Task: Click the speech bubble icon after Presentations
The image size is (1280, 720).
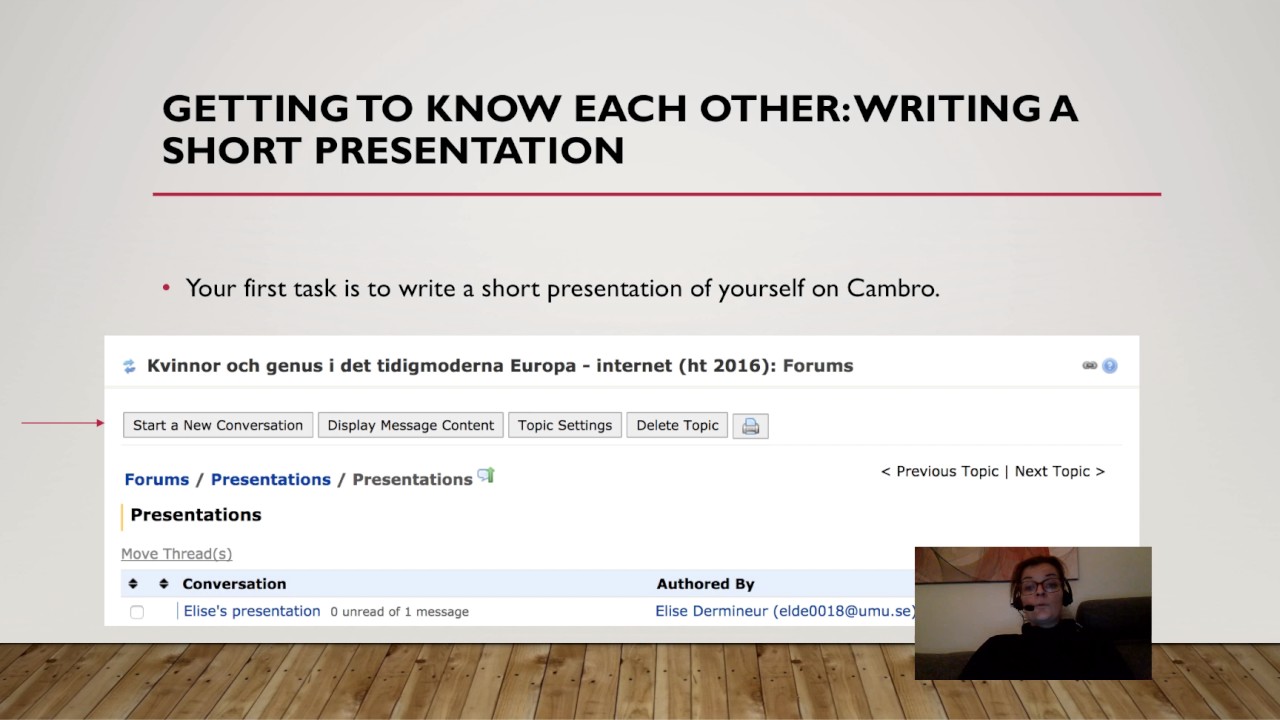Action: pyautogui.click(x=486, y=476)
